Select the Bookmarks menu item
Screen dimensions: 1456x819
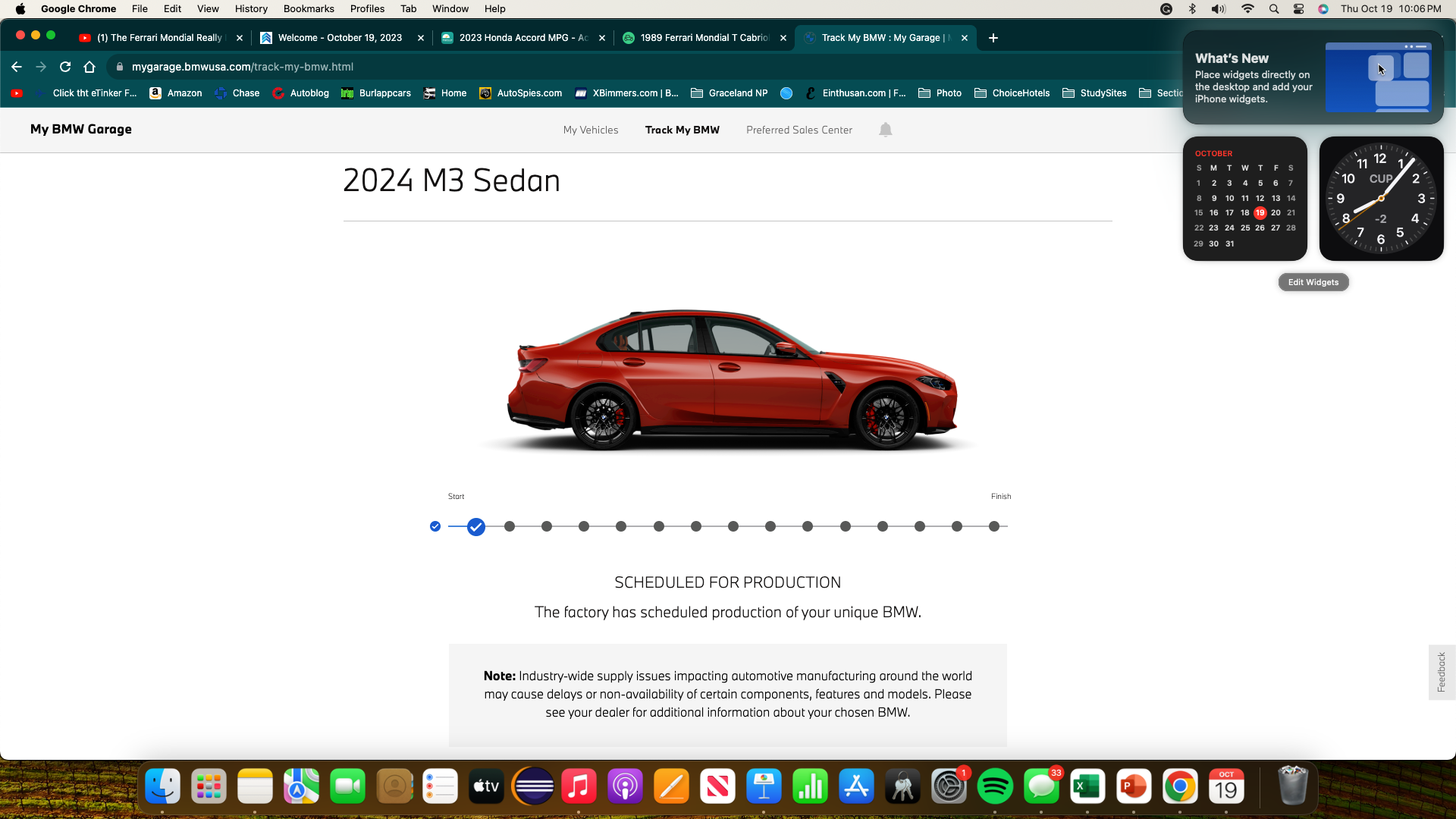pos(308,9)
